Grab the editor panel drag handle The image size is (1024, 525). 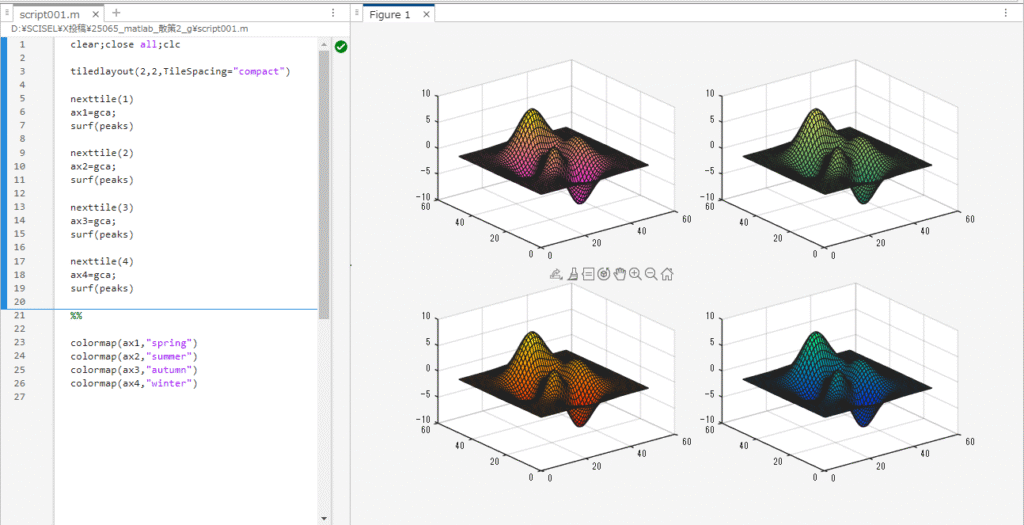(x=7, y=13)
